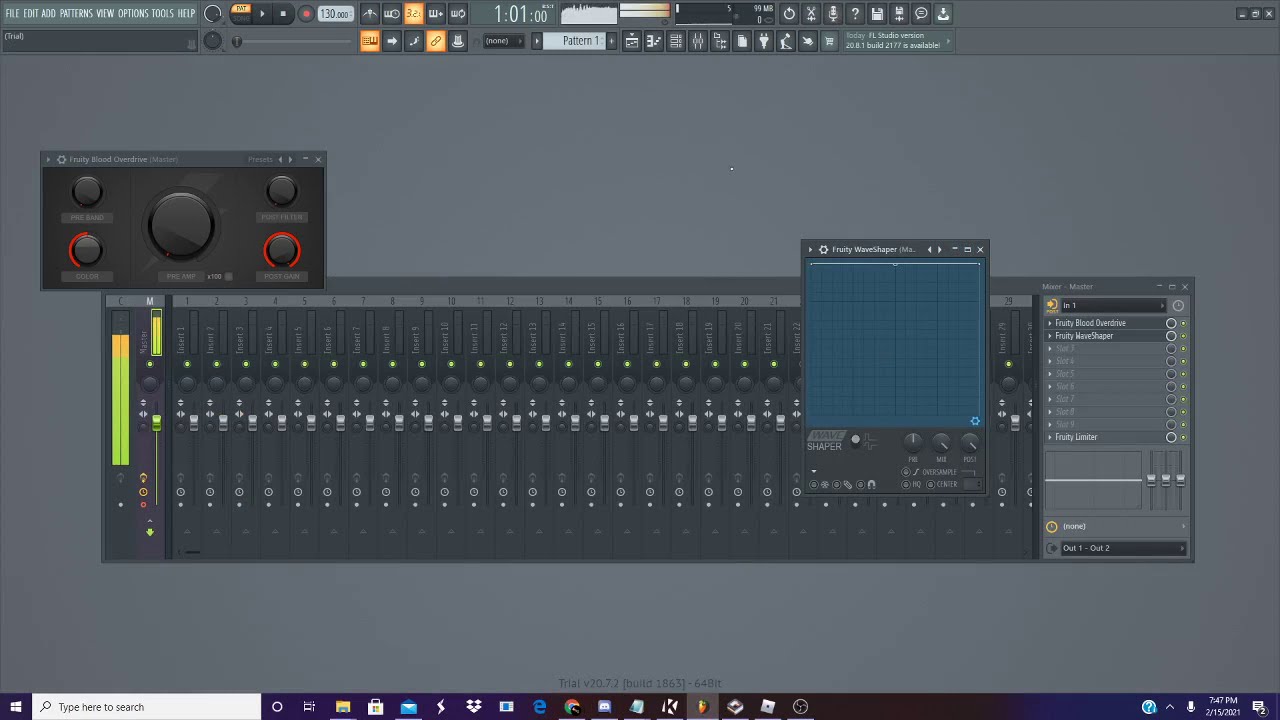Open the FILE menu
The image size is (1280, 720).
click(12, 14)
